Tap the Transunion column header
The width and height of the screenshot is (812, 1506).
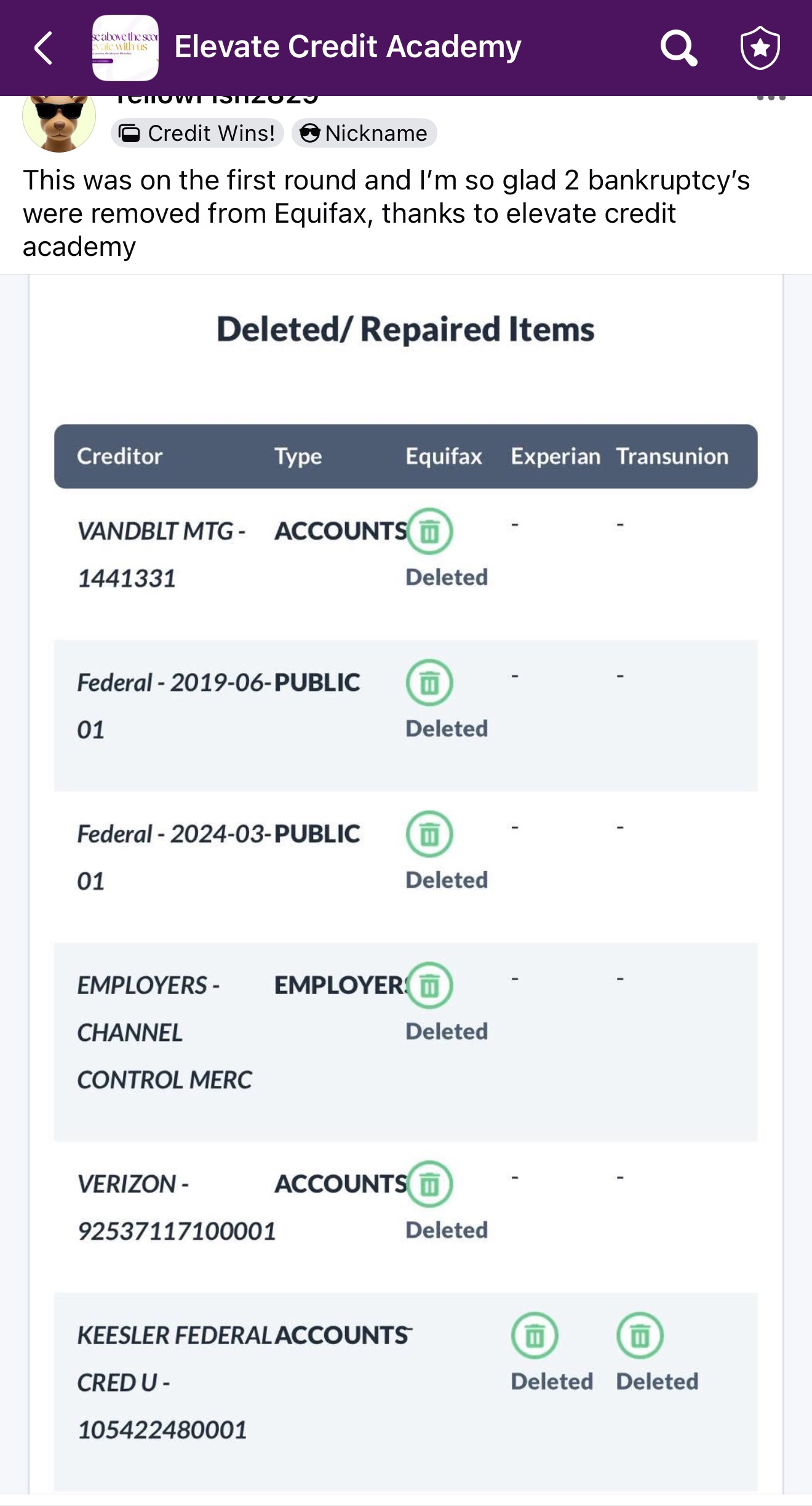tap(672, 456)
